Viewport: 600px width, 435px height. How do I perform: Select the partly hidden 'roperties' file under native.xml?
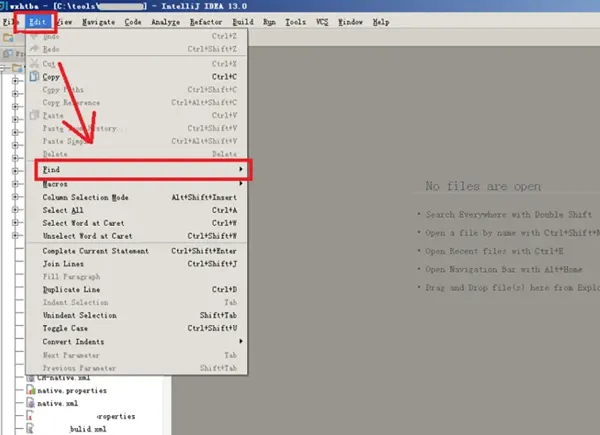116,416
